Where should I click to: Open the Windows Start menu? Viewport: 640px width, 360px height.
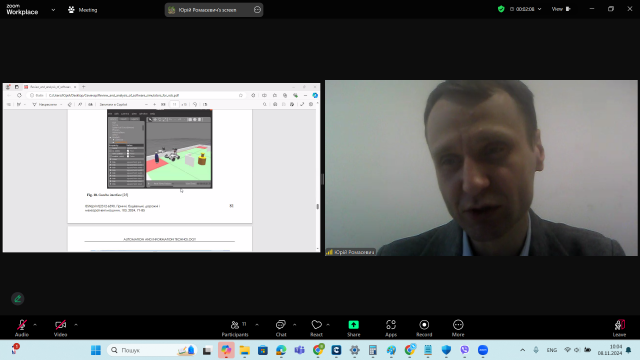(96, 350)
